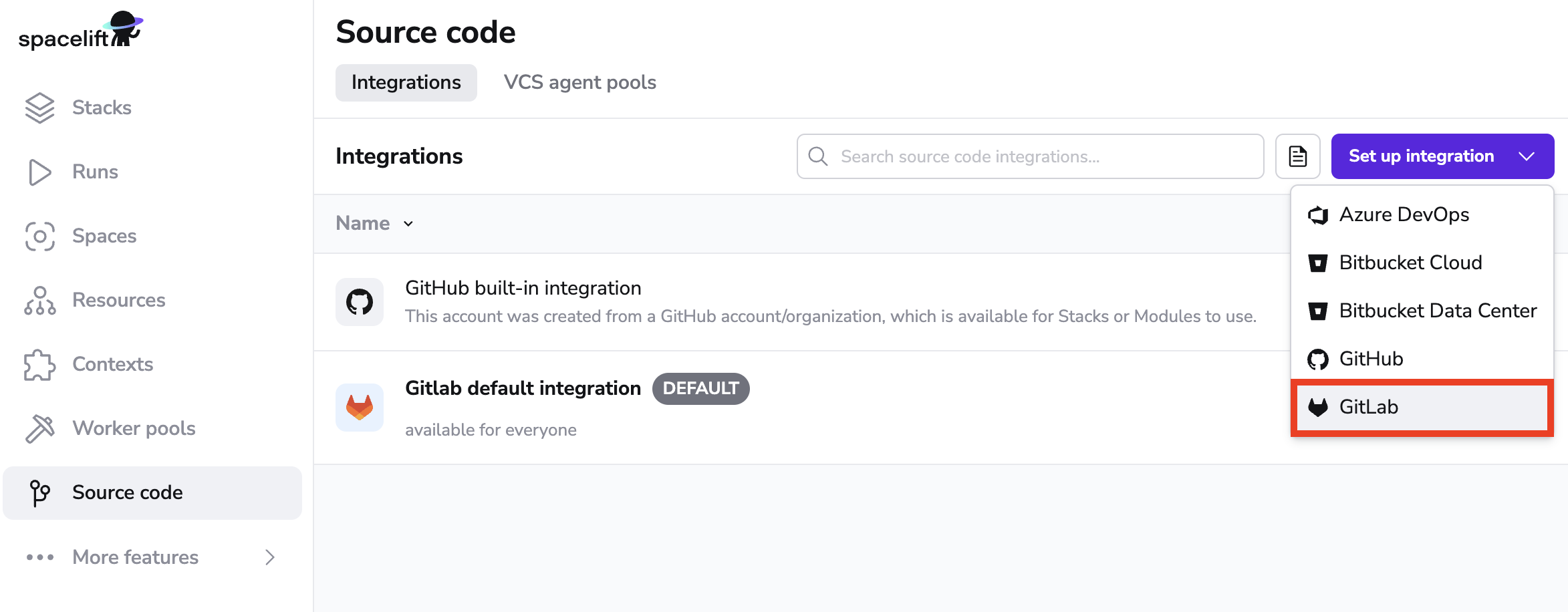
Task: Click the GitHub logo on the built-in integration
Action: (359, 301)
